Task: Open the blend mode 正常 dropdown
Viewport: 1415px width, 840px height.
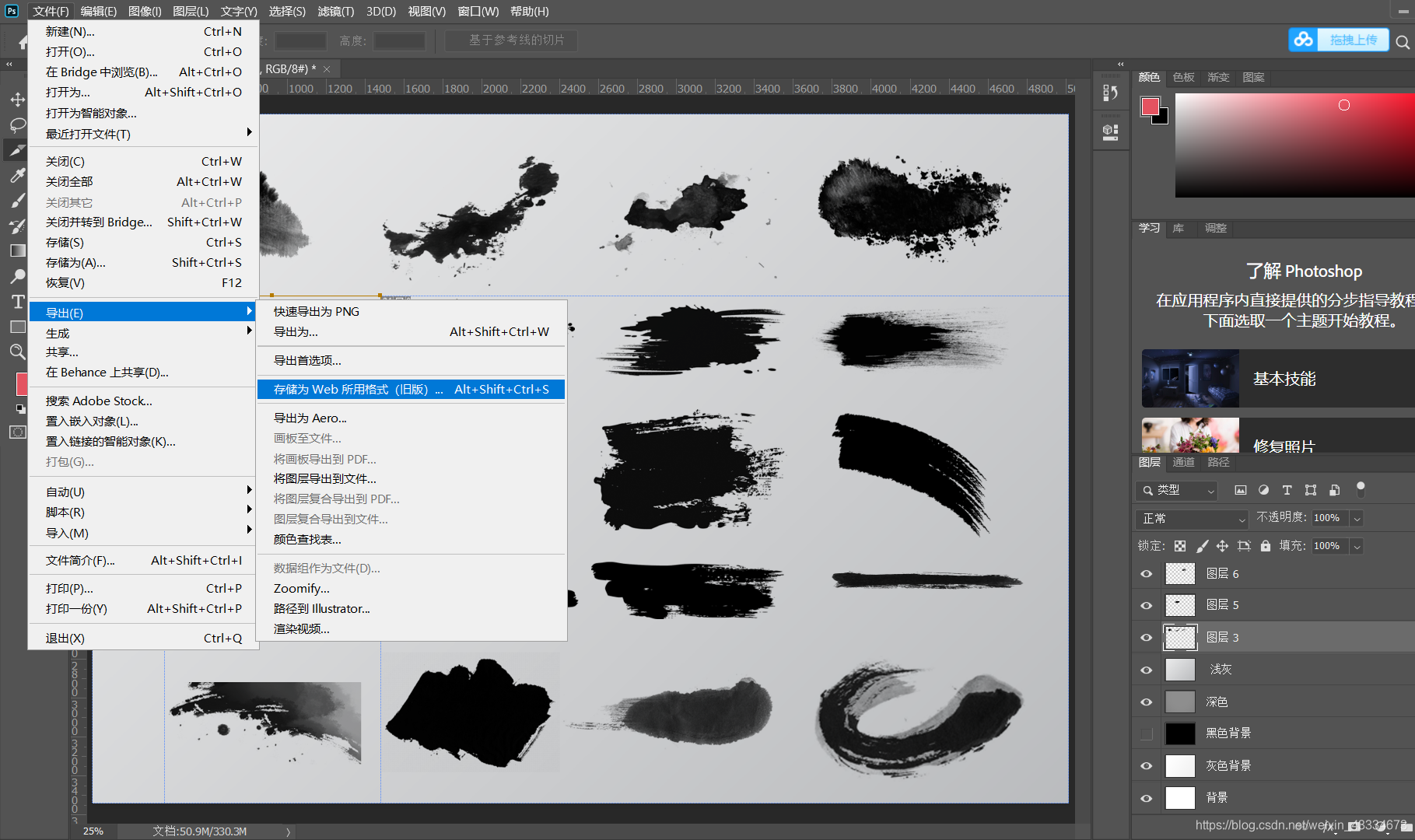Action: [1191, 518]
